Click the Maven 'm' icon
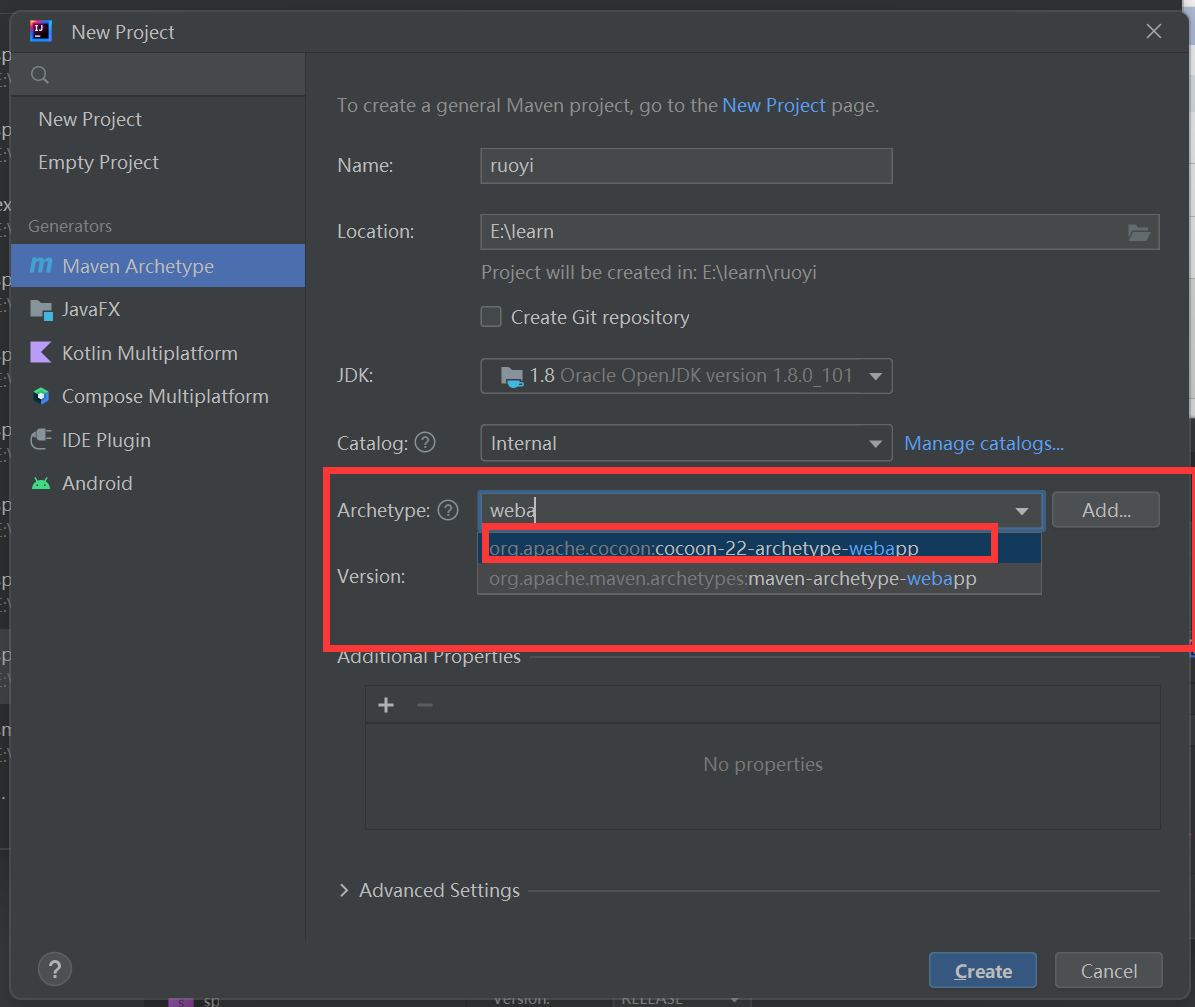Image resolution: width=1195 pixels, height=1007 pixels. tap(41, 265)
